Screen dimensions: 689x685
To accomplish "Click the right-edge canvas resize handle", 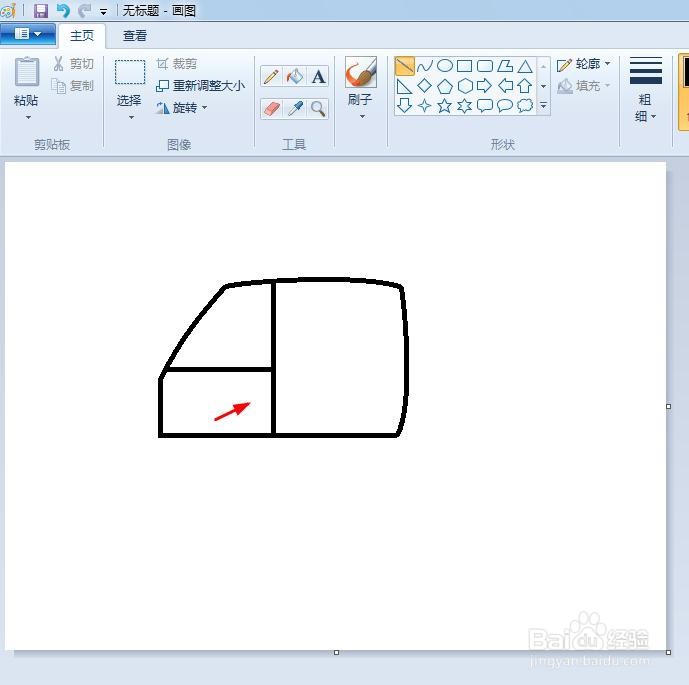I will tap(669, 406).
